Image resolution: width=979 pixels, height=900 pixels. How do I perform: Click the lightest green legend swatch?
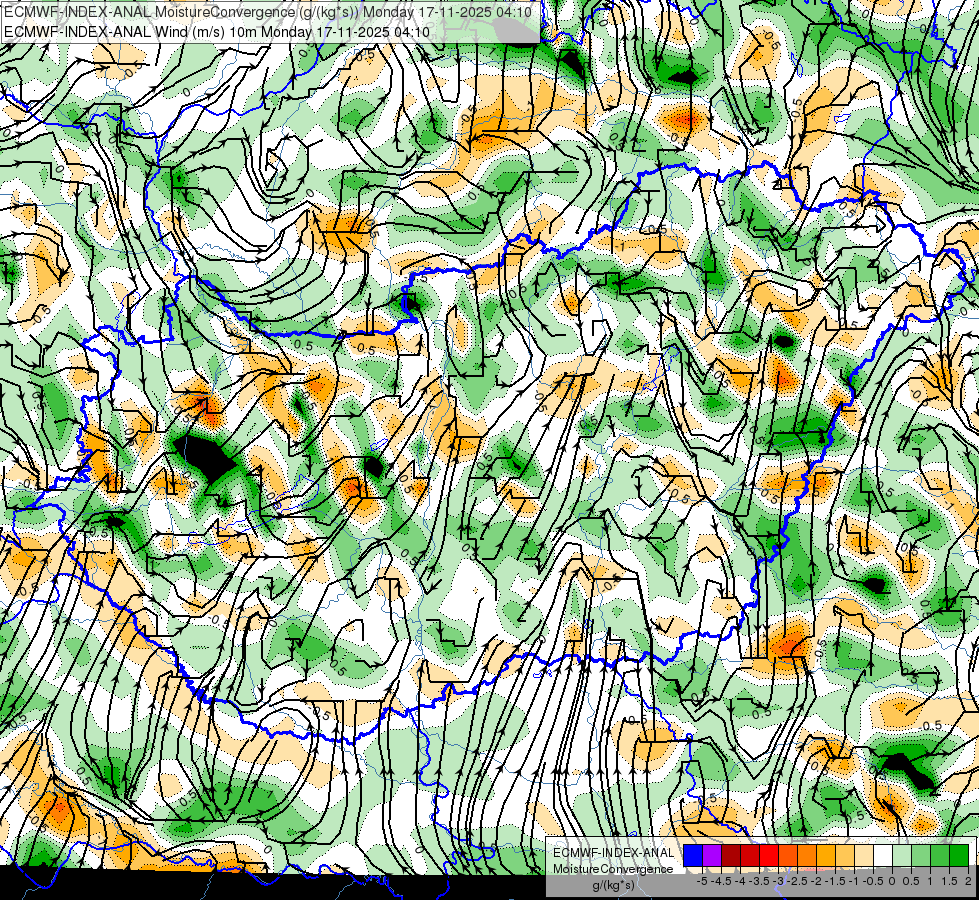(x=902, y=856)
